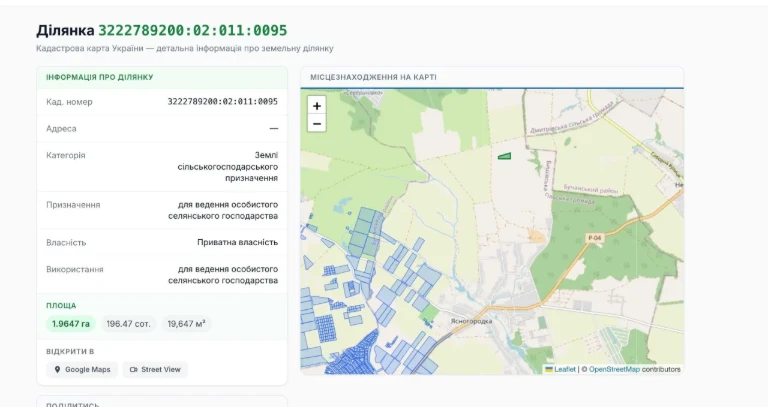This screenshot has width=768, height=407.
Task: Click the 19,647 м² area badge
Action: 187,324
